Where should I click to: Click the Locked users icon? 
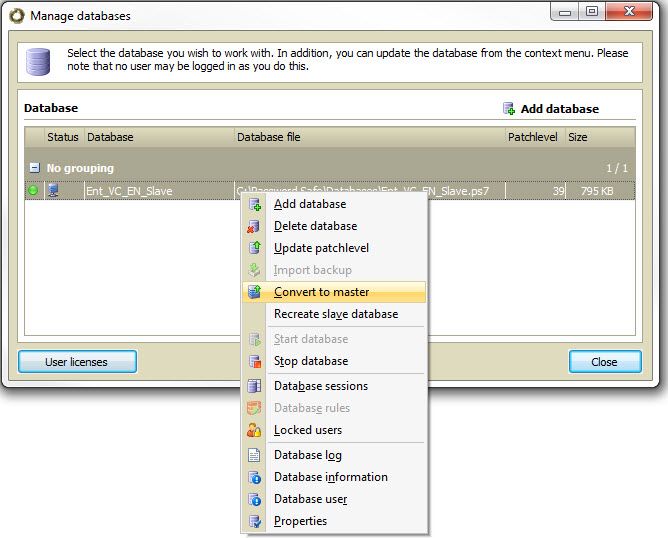point(254,430)
